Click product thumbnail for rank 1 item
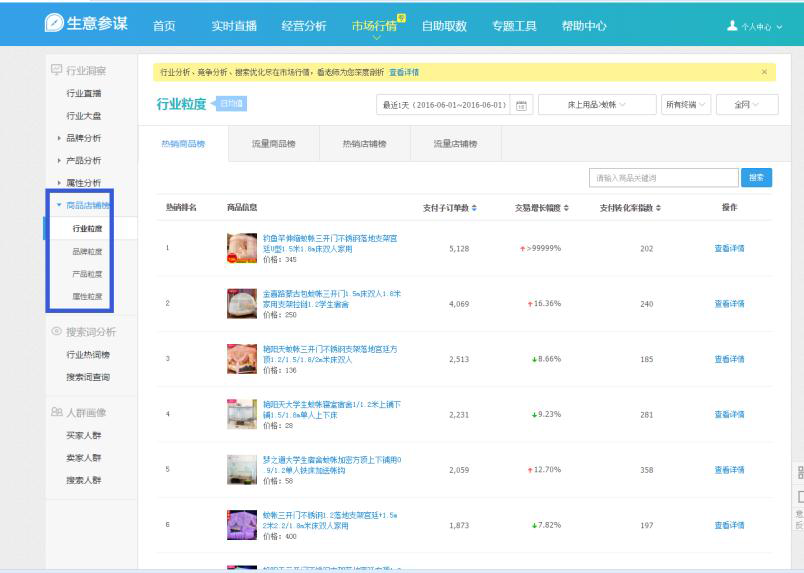The image size is (804, 573). 241,248
